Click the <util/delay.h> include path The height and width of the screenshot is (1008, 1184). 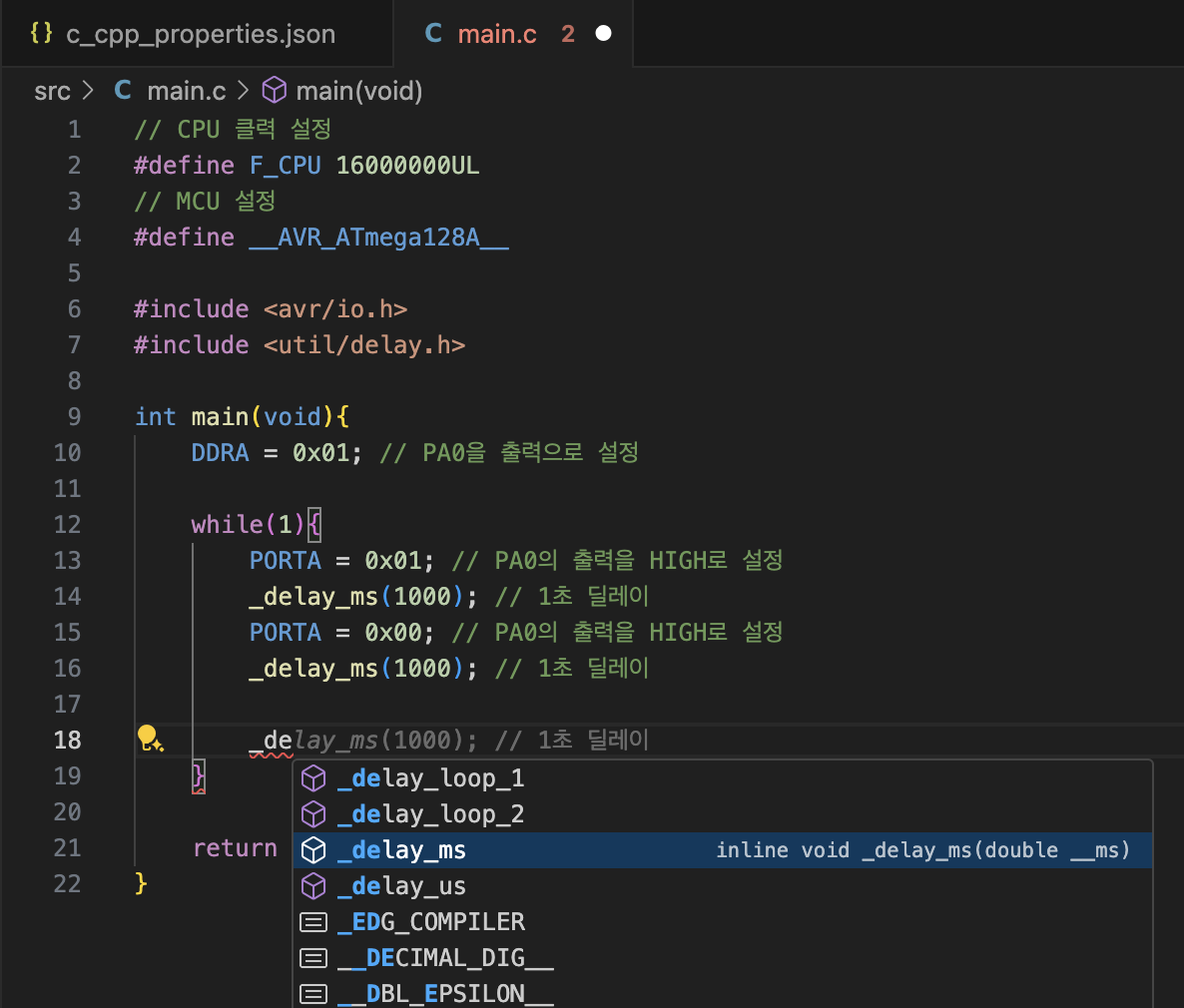tap(364, 345)
